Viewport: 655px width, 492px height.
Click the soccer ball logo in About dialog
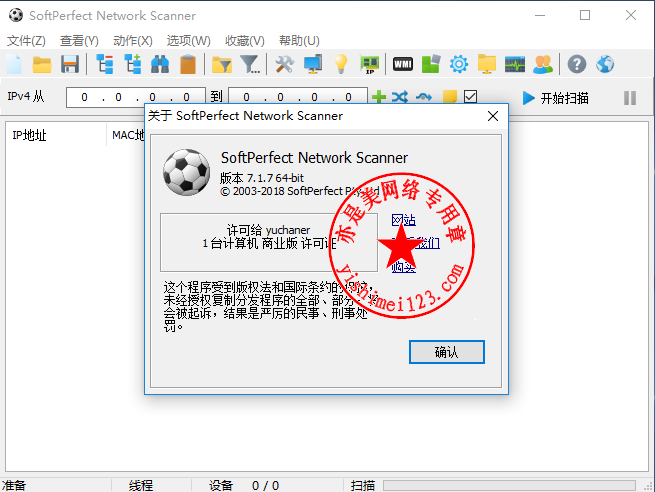pos(186,172)
